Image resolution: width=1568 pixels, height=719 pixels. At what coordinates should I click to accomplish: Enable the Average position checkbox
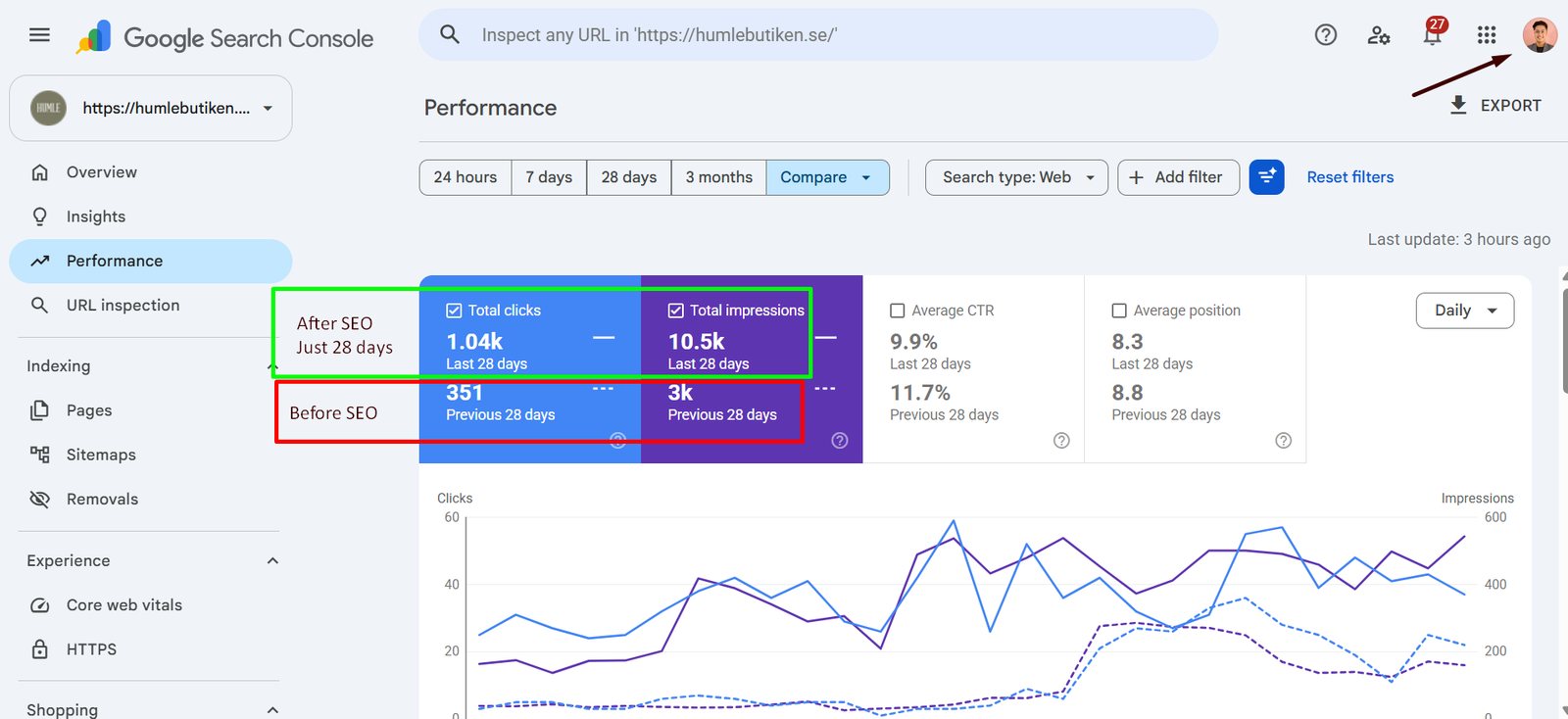coord(1119,311)
